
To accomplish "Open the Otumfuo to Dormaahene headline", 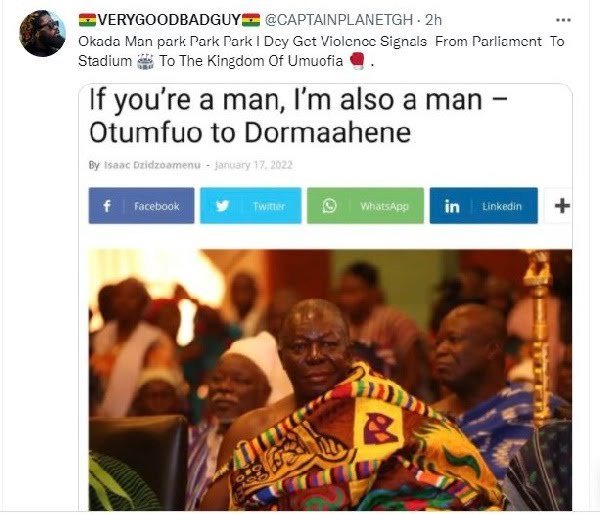I will point(298,116).
